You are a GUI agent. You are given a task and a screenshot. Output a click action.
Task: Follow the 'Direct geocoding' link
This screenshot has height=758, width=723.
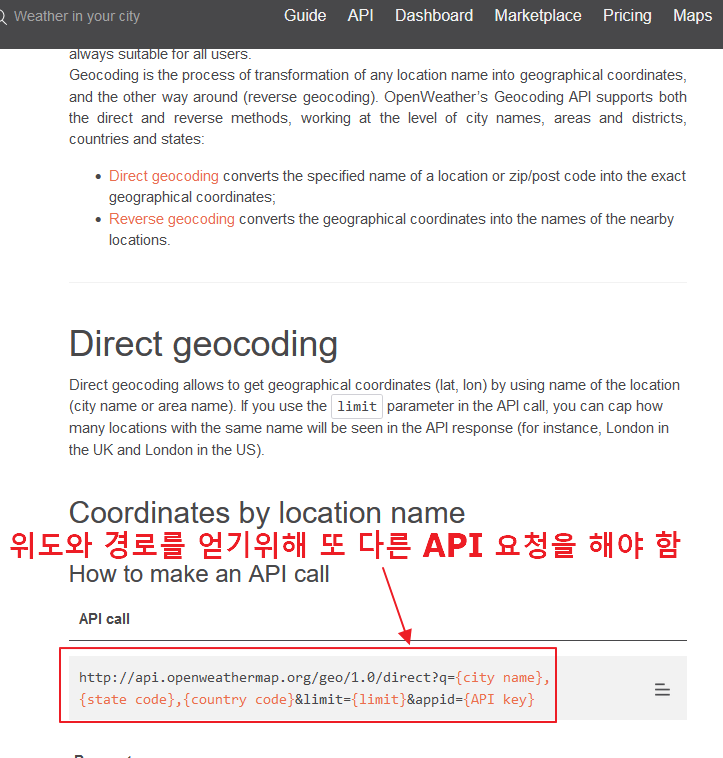tap(164, 176)
